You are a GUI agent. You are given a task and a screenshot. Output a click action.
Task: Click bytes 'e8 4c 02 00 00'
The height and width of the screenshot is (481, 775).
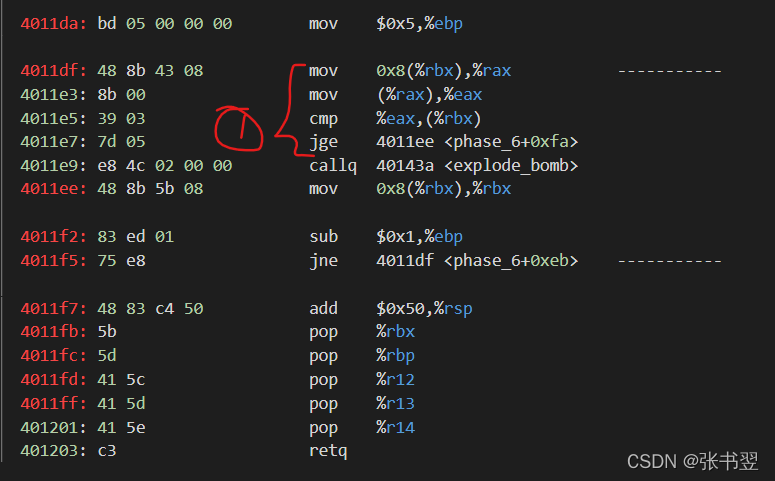[165, 165]
